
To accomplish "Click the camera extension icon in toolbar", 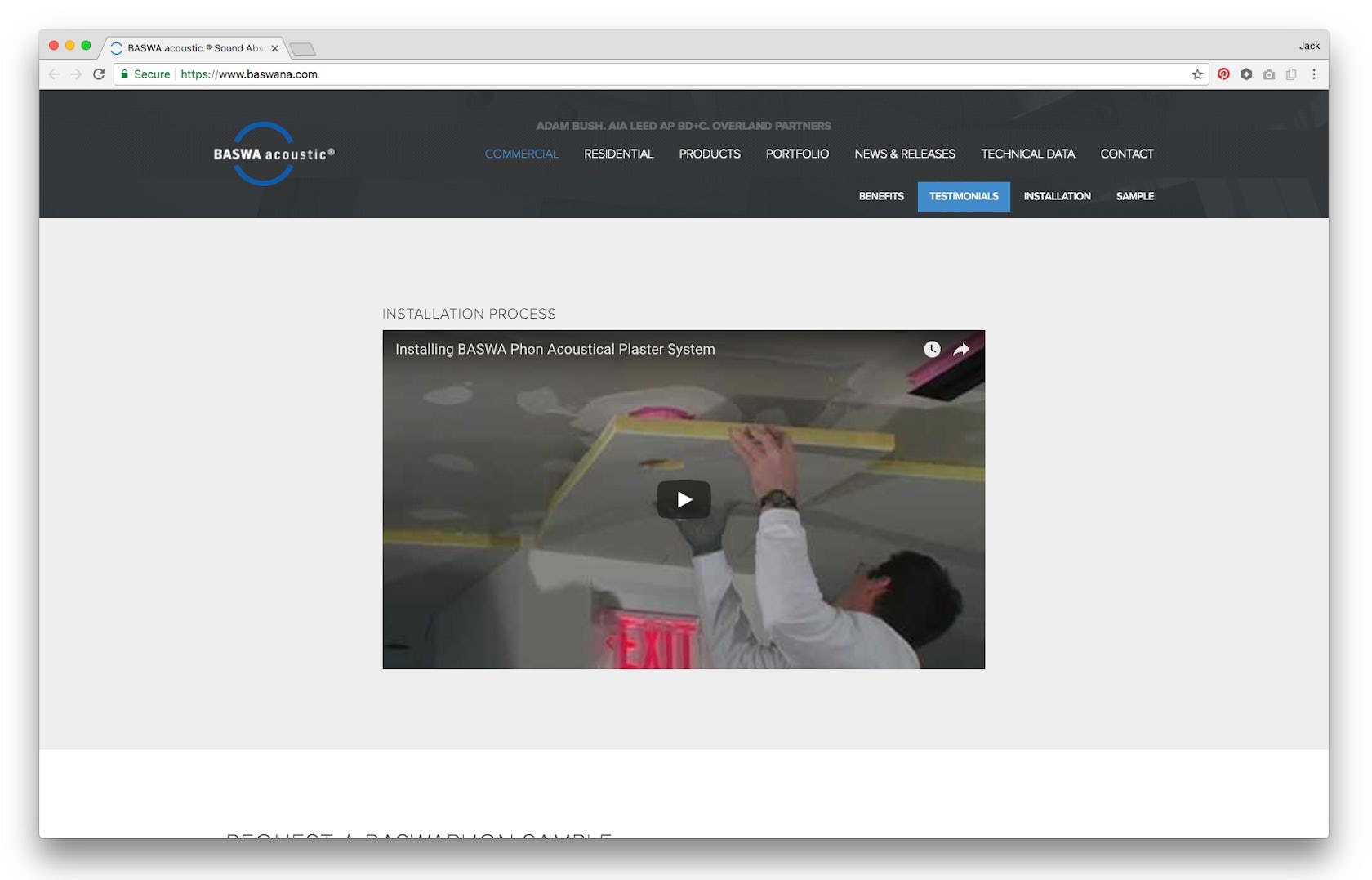I will tap(1269, 74).
